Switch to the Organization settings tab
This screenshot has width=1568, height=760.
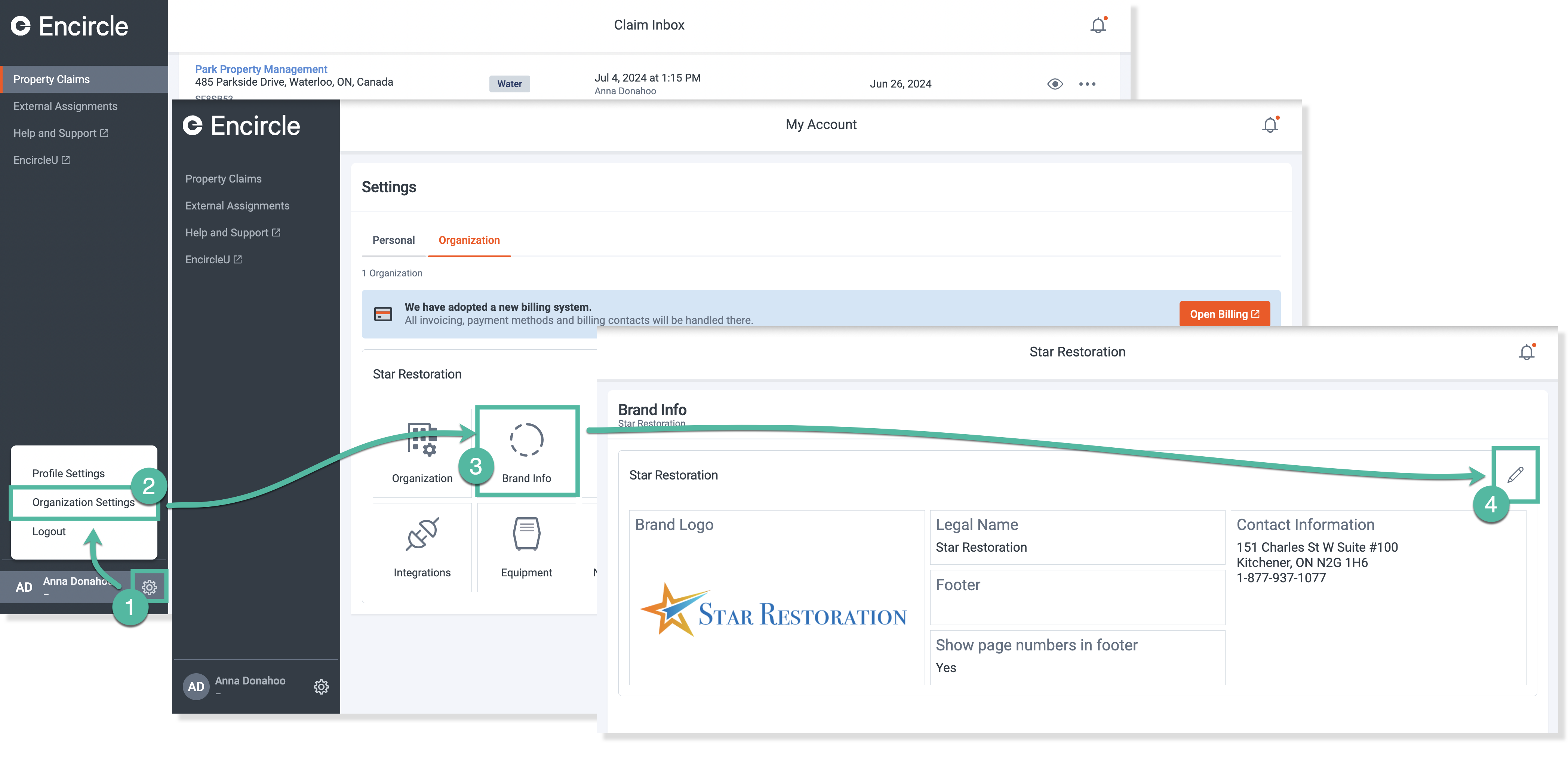pyautogui.click(x=469, y=240)
